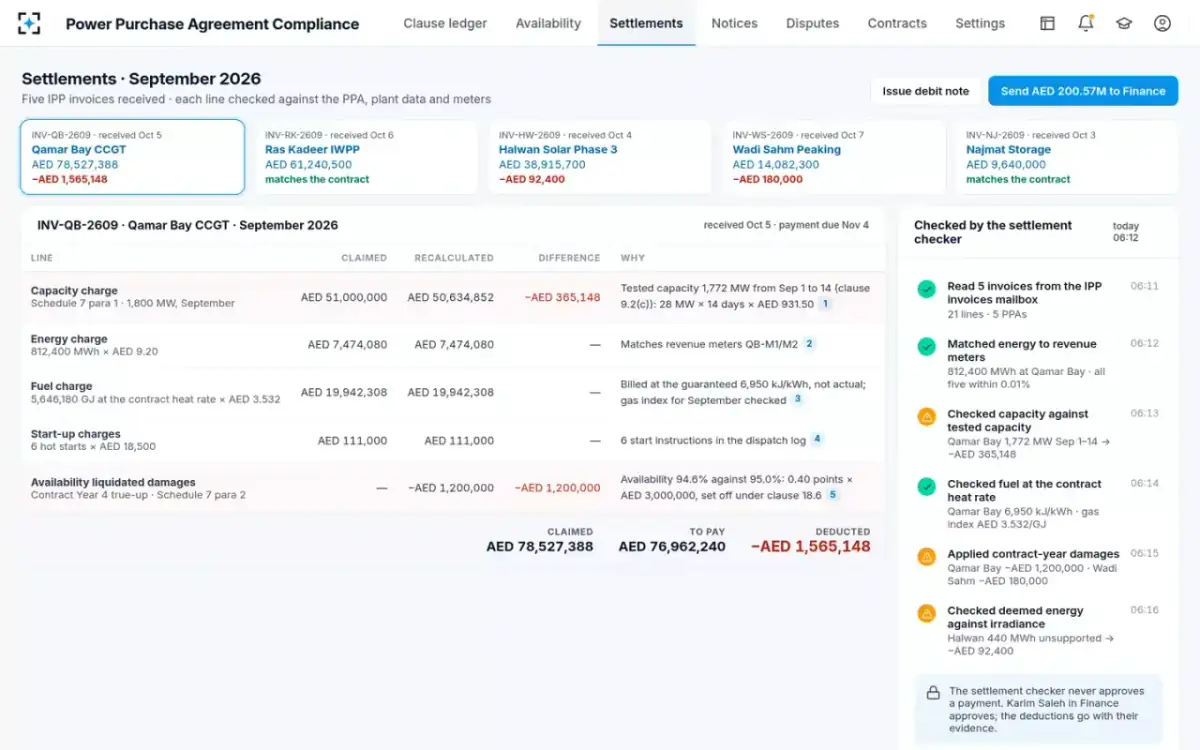Click the Fuel charge line label
Image resolution: width=1200 pixels, height=750 pixels.
(61, 386)
